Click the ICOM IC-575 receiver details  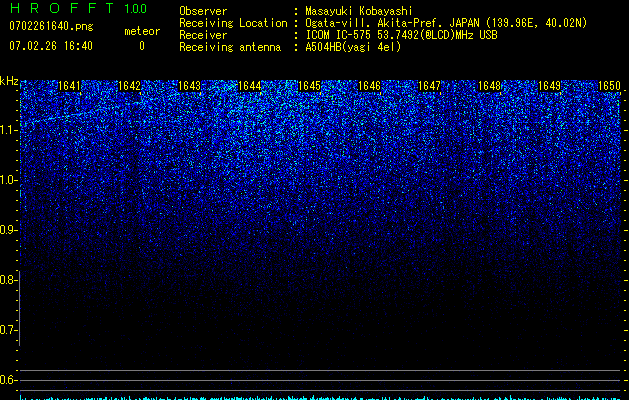coord(401,35)
